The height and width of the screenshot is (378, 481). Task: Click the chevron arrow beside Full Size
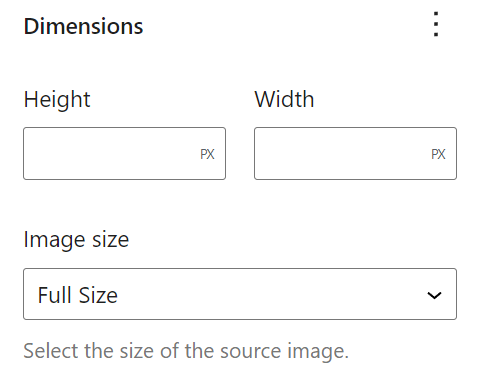pos(434,295)
